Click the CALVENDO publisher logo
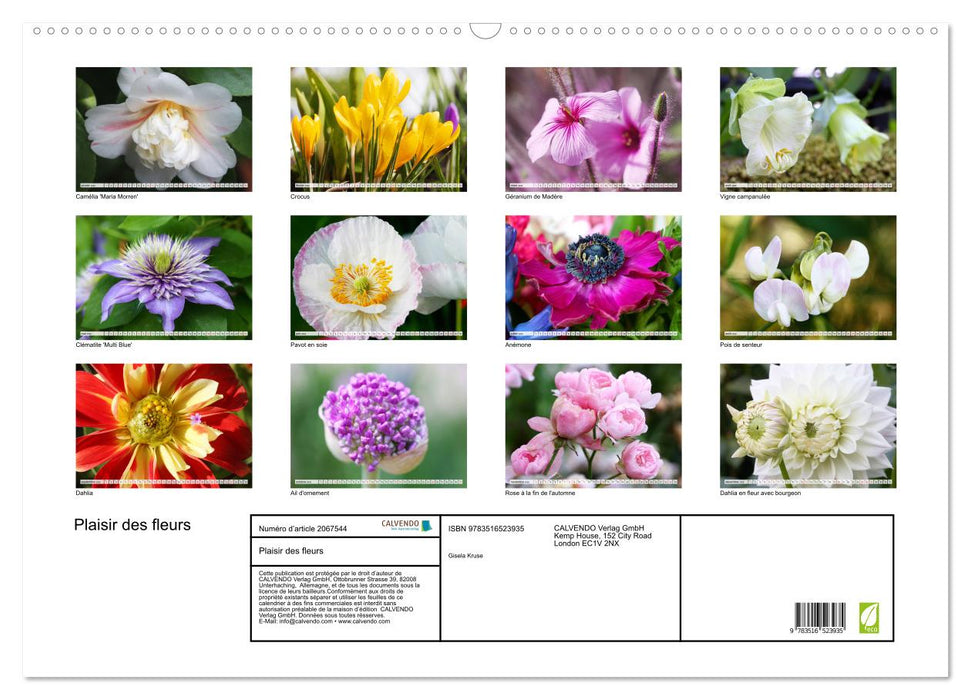This screenshot has width=971, height=700. [398, 524]
